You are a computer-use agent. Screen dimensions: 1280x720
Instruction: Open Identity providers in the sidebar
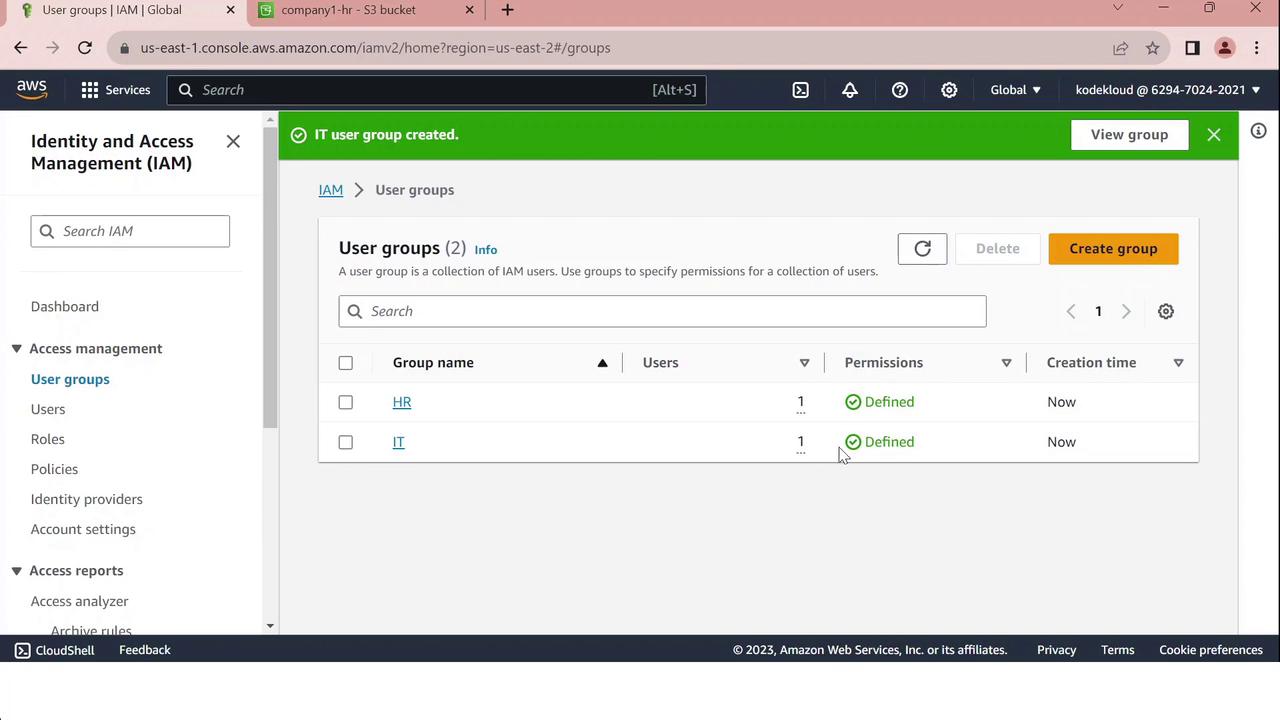coord(87,499)
